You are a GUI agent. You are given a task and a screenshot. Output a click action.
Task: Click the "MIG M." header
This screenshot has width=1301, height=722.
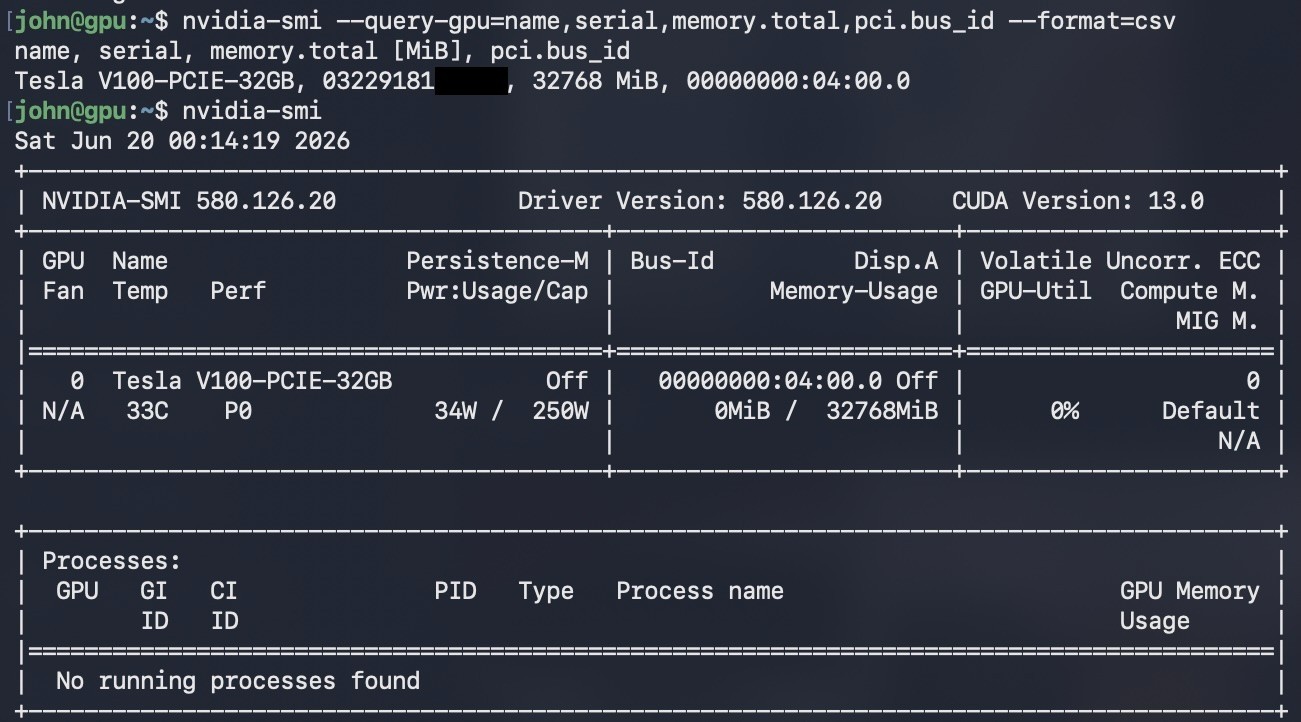[x=1218, y=320]
